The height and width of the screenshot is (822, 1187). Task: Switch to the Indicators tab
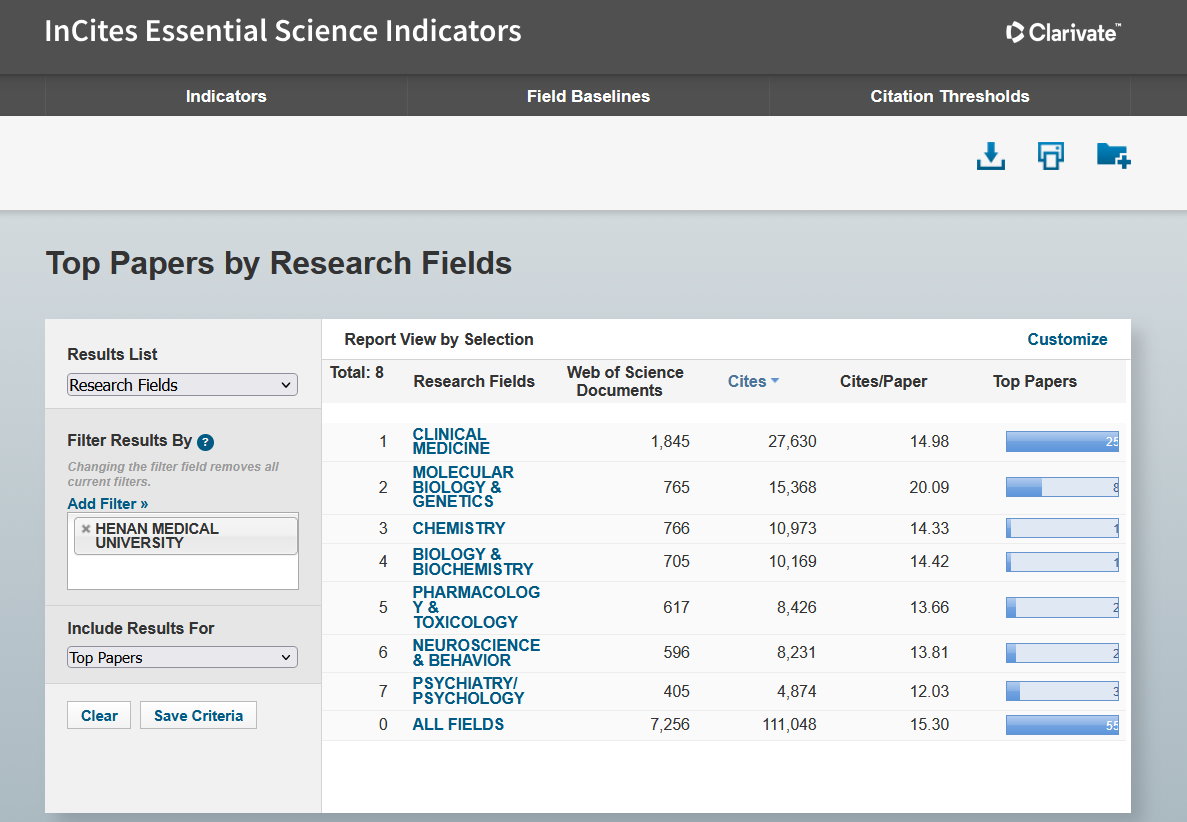click(226, 97)
